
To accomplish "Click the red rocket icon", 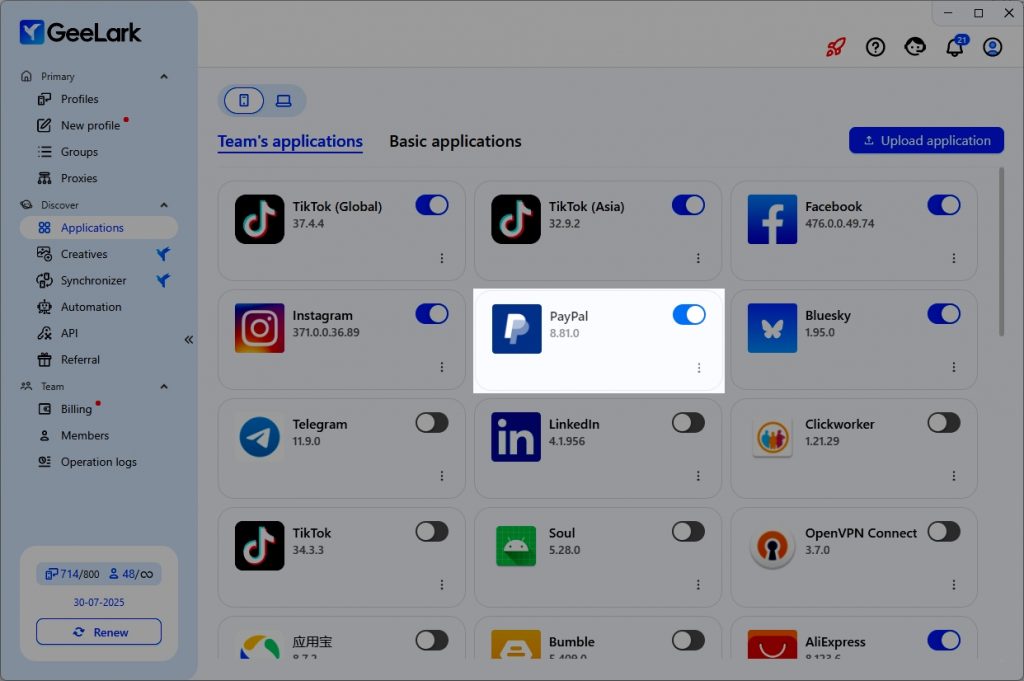I will tap(836, 47).
